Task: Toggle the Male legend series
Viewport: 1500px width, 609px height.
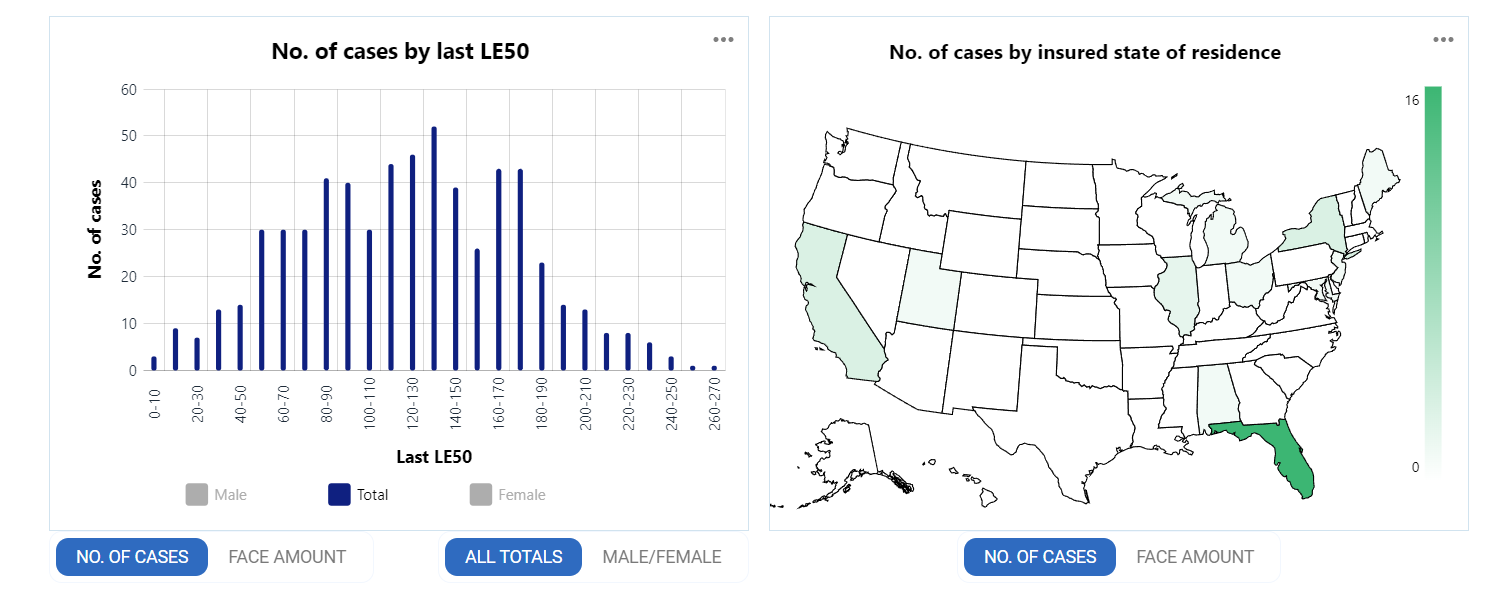Action: [216, 494]
